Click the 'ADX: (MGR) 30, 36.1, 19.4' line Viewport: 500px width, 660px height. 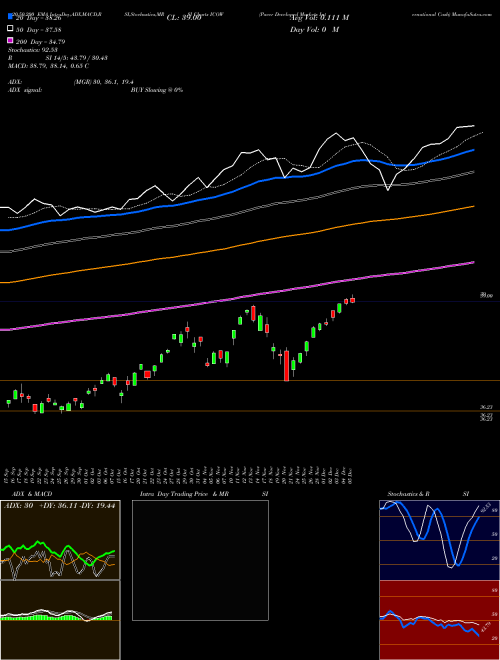point(71,82)
